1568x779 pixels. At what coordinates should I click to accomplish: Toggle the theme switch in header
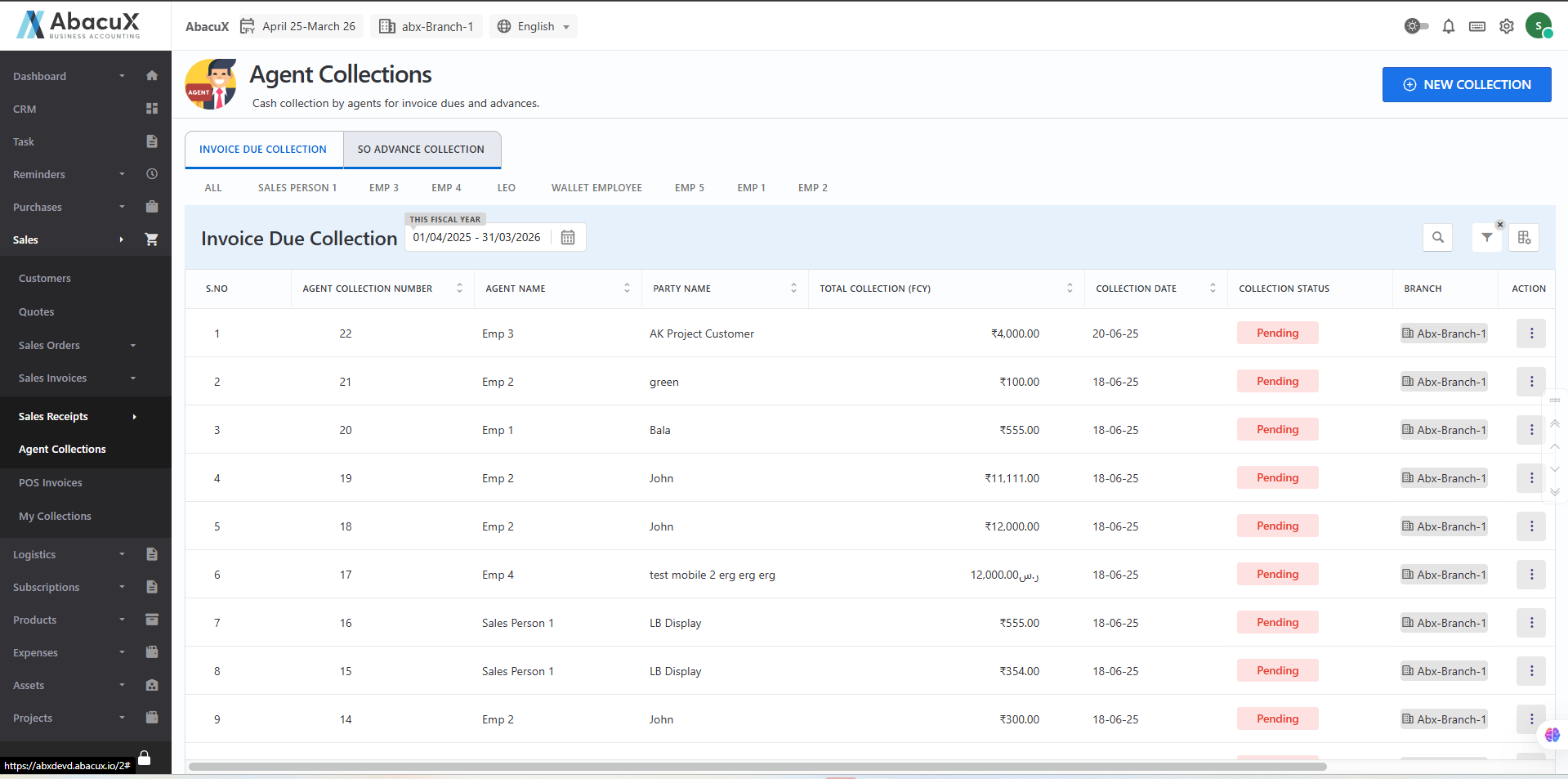point(1416,26)
